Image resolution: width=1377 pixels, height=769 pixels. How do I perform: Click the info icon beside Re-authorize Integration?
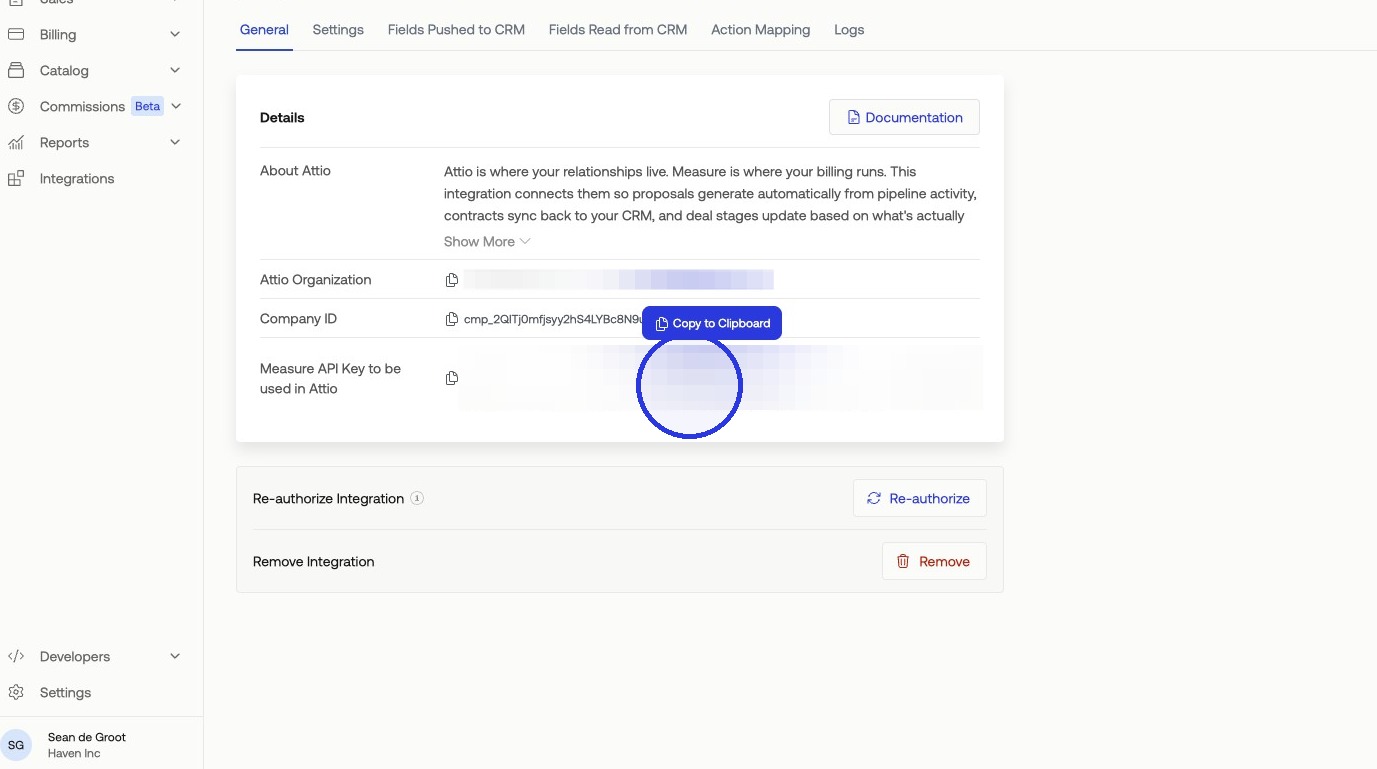point(417,498)
